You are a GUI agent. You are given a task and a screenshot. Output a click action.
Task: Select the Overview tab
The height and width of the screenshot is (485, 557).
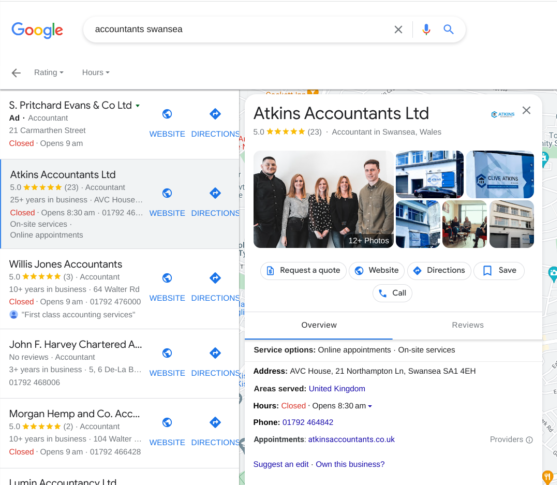tap(319, 325)
